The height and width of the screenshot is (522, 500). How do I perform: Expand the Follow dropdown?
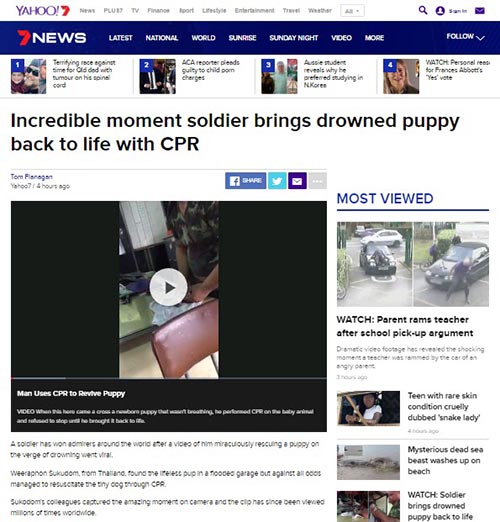coord(465,37)
